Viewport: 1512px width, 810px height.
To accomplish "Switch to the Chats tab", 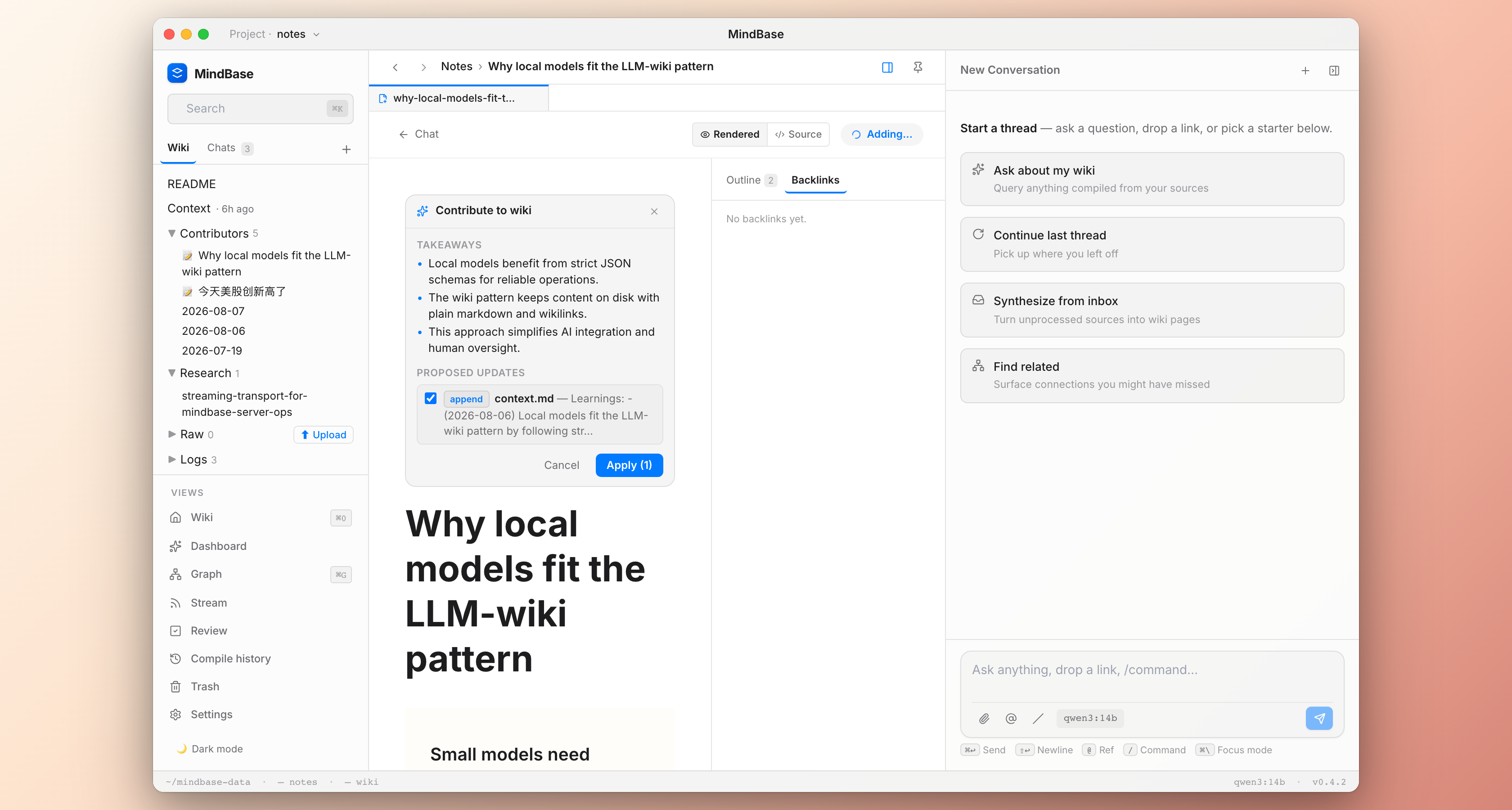I will point(229,148).
